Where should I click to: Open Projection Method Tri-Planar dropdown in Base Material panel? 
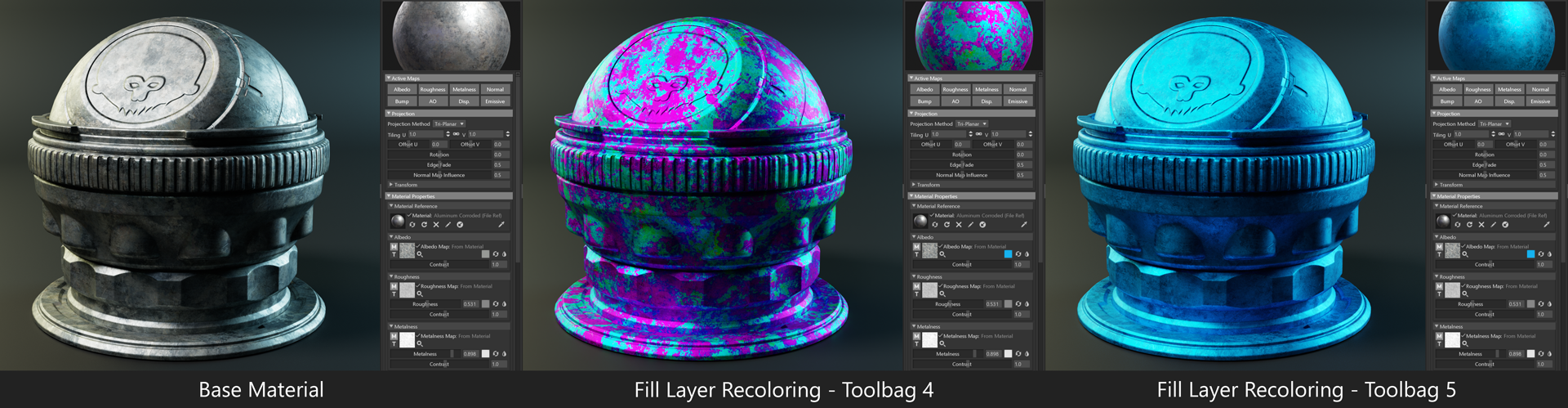(448, 124)
